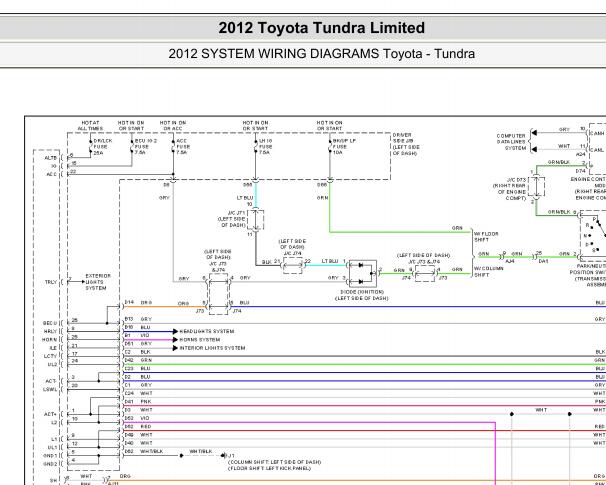Click the 'J/C D73' junction connector label
Image resolution: width=606 pixels, height=485 pixels.
[x=516, y=180]
